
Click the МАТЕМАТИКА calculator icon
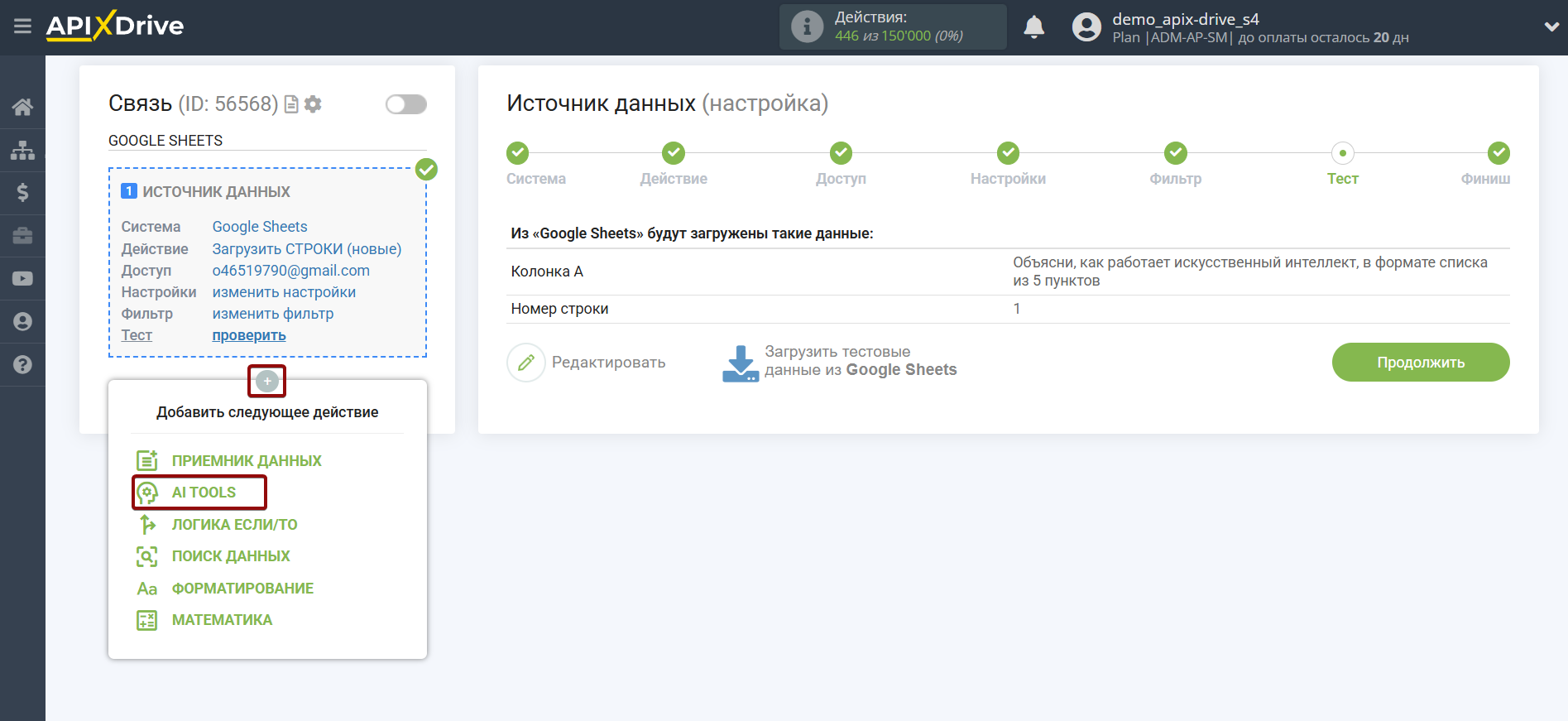[x=147, y=620]
